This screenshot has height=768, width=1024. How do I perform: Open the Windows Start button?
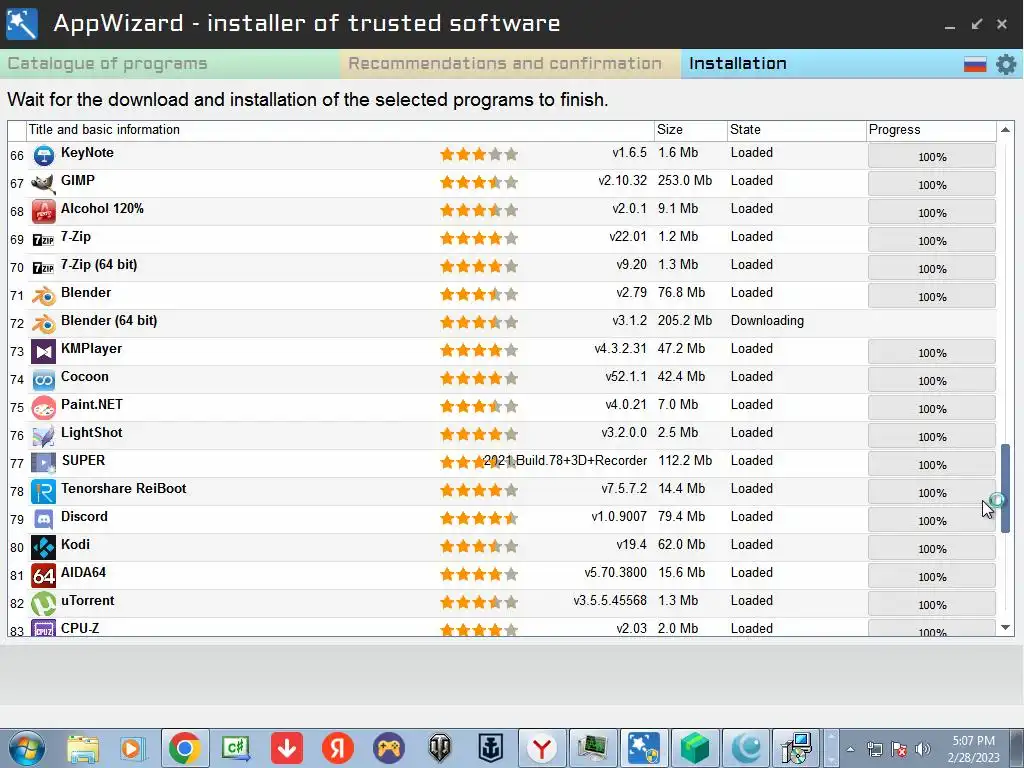(26, 748)
